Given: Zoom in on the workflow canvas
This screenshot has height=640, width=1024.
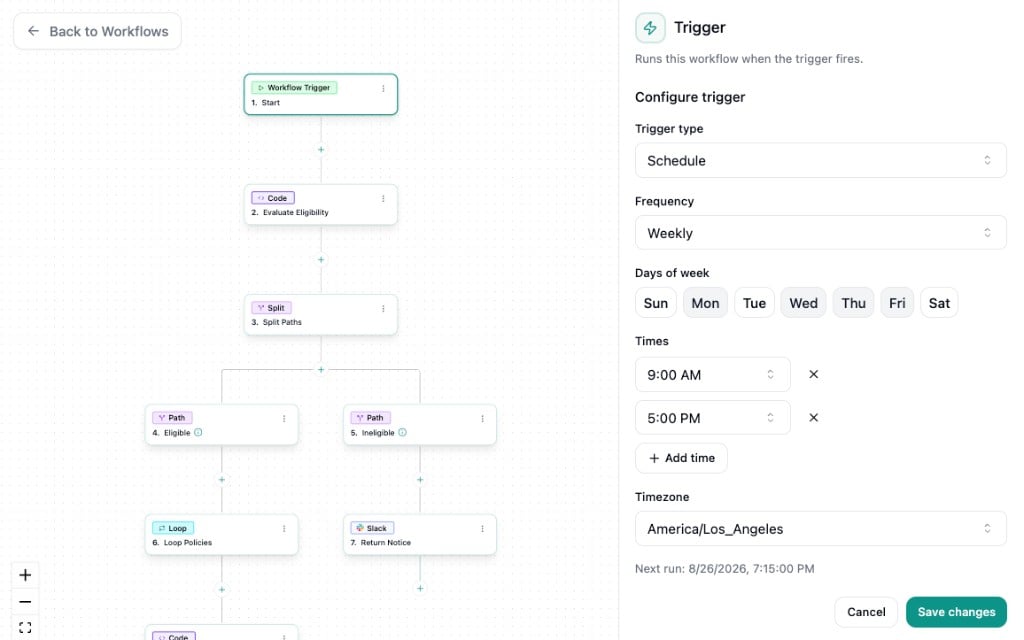Looking at the screenshot, I should pyautogui.click(x=25, y=575).
